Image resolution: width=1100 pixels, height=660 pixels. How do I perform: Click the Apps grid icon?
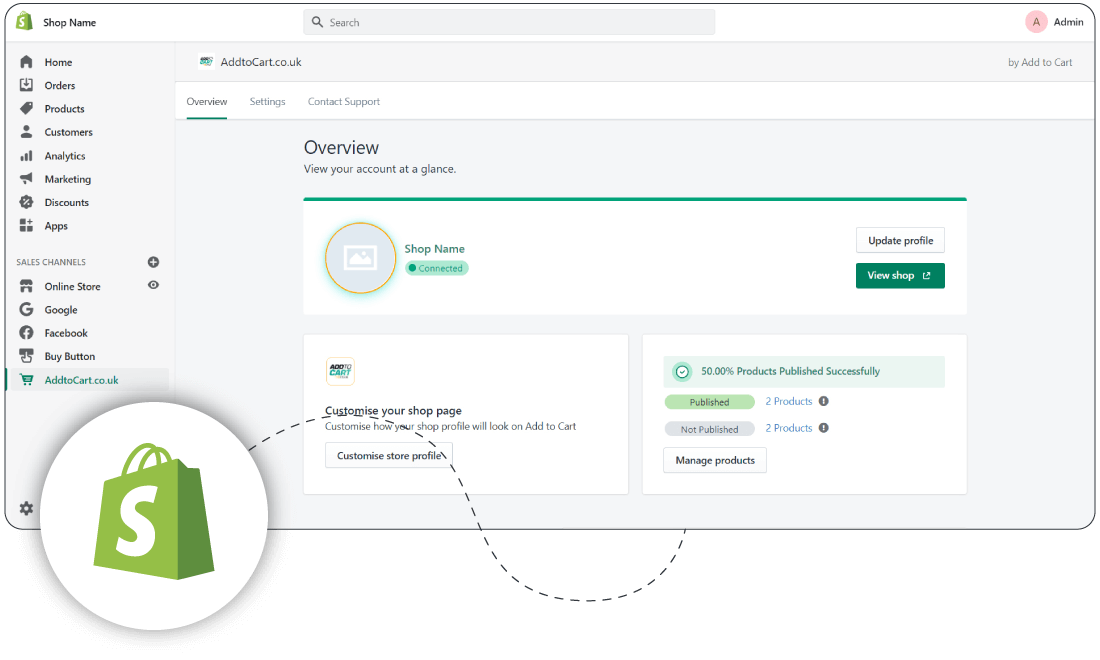pyautogui.click(x=26, y=225)
